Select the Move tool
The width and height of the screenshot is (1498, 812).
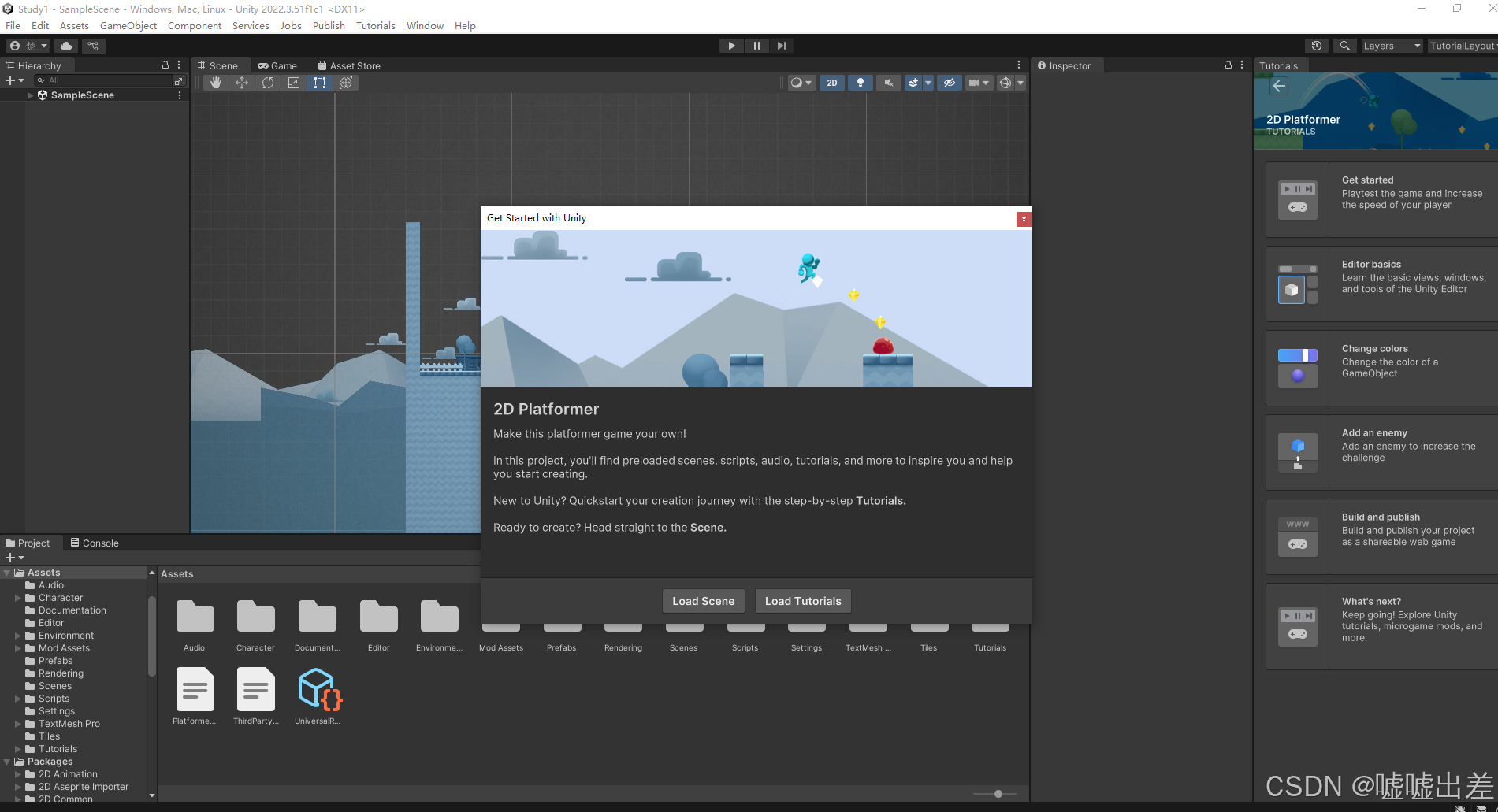(242, 83)
